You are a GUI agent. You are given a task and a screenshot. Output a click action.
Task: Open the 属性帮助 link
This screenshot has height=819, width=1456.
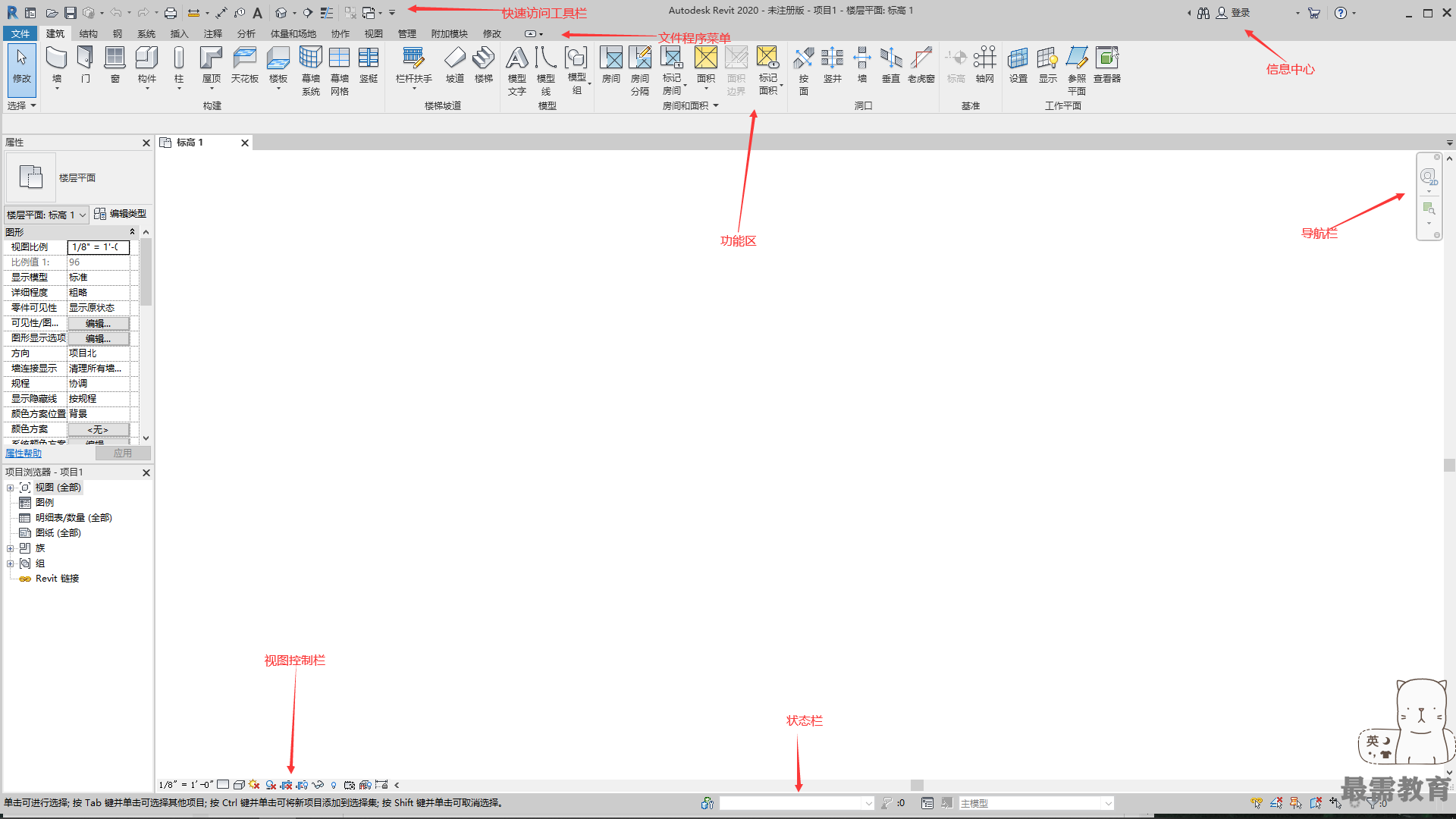(24, 453)
